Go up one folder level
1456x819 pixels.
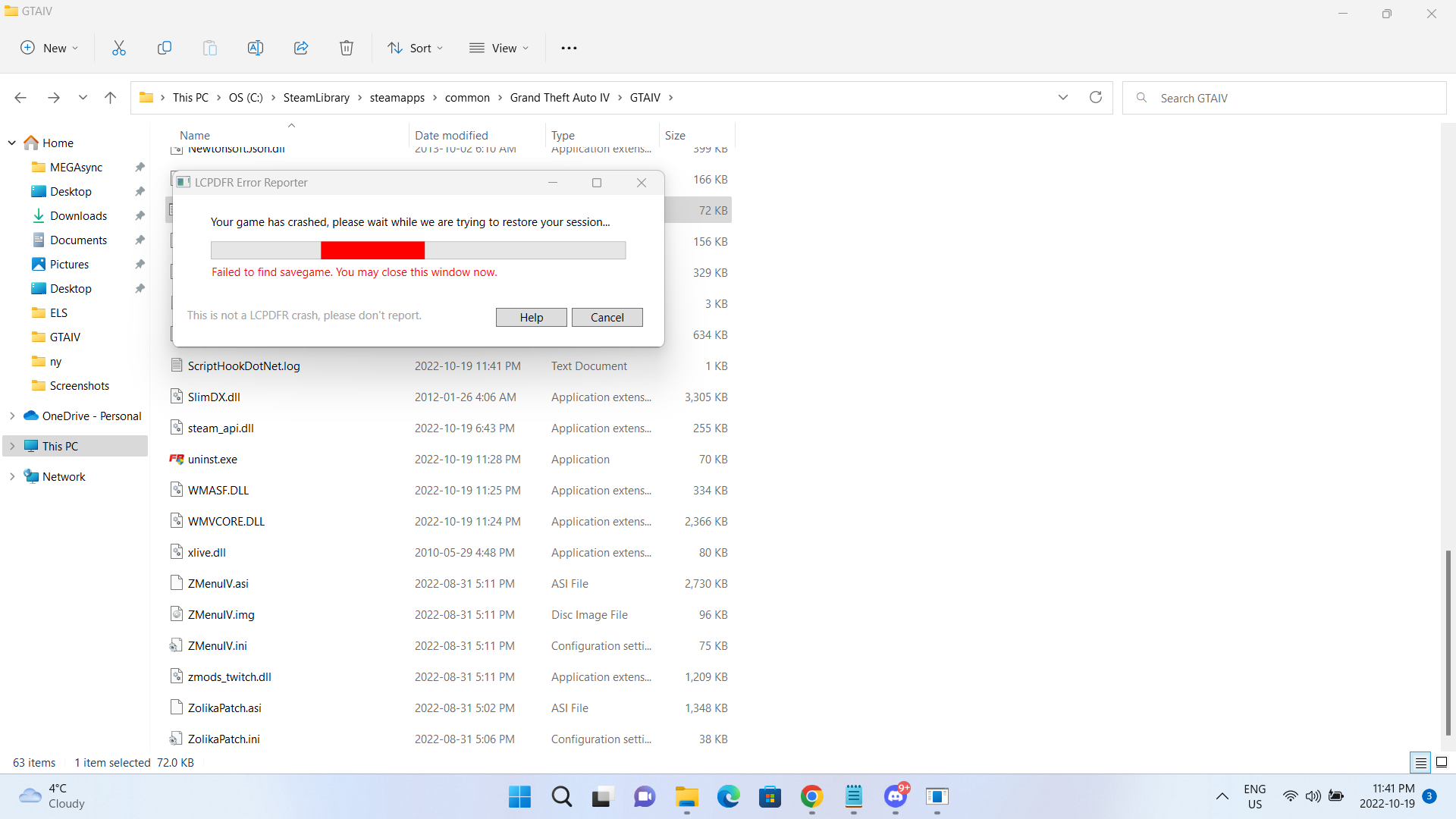coord(110,97)
